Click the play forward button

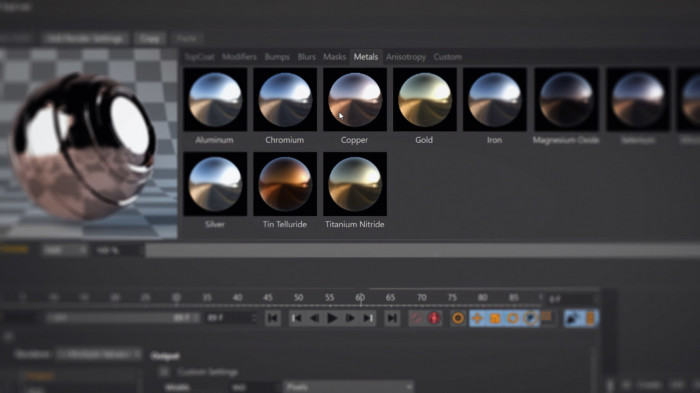[x=332, y=318]
